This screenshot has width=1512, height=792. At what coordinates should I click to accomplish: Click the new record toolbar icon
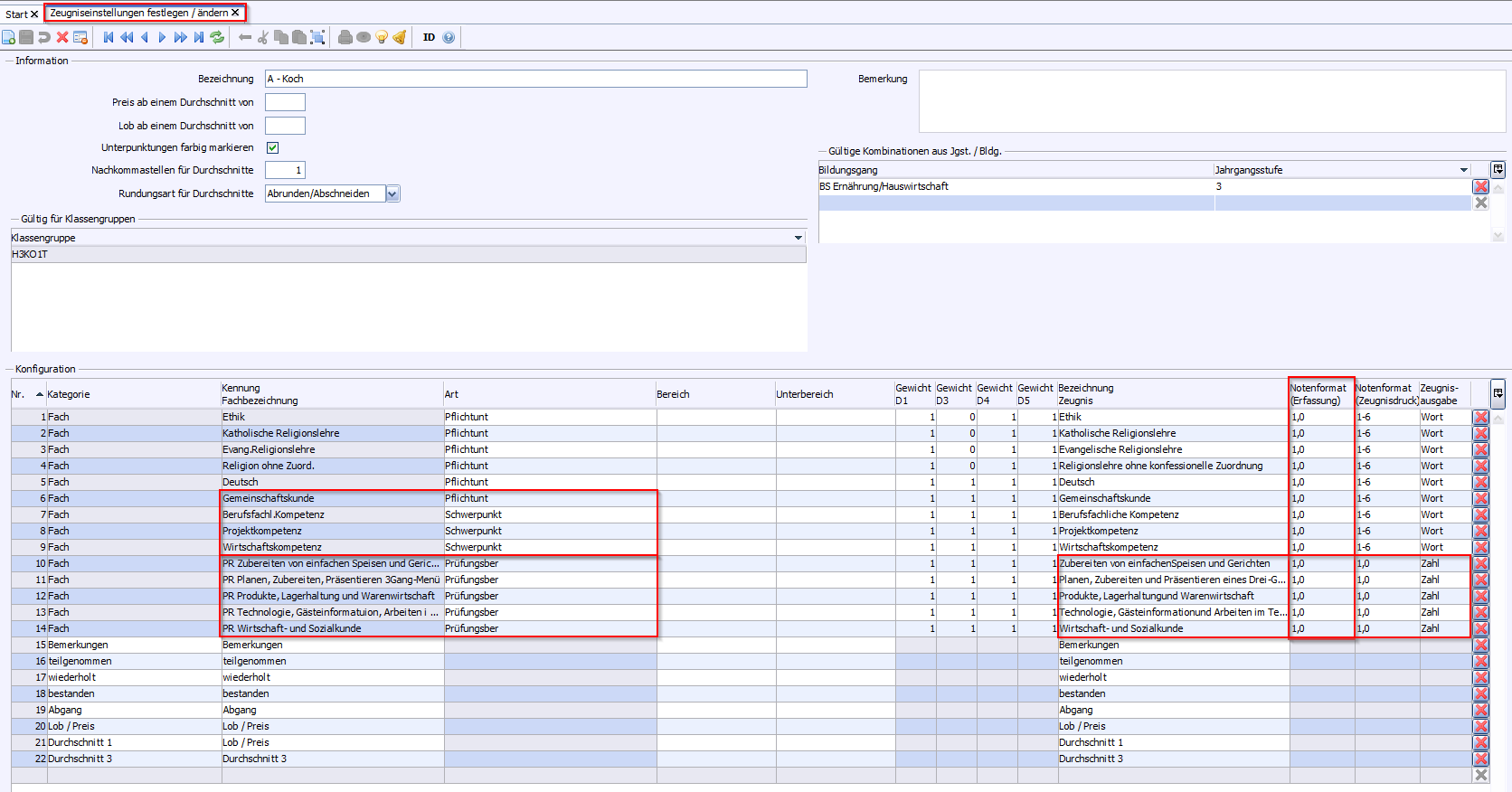tap(9, 37)
